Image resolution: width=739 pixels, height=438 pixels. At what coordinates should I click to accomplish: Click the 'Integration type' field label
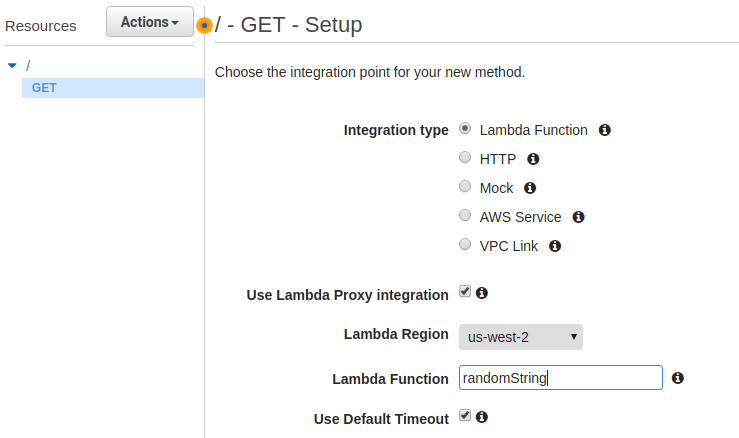pyautogui.click(x=396, y=130)
